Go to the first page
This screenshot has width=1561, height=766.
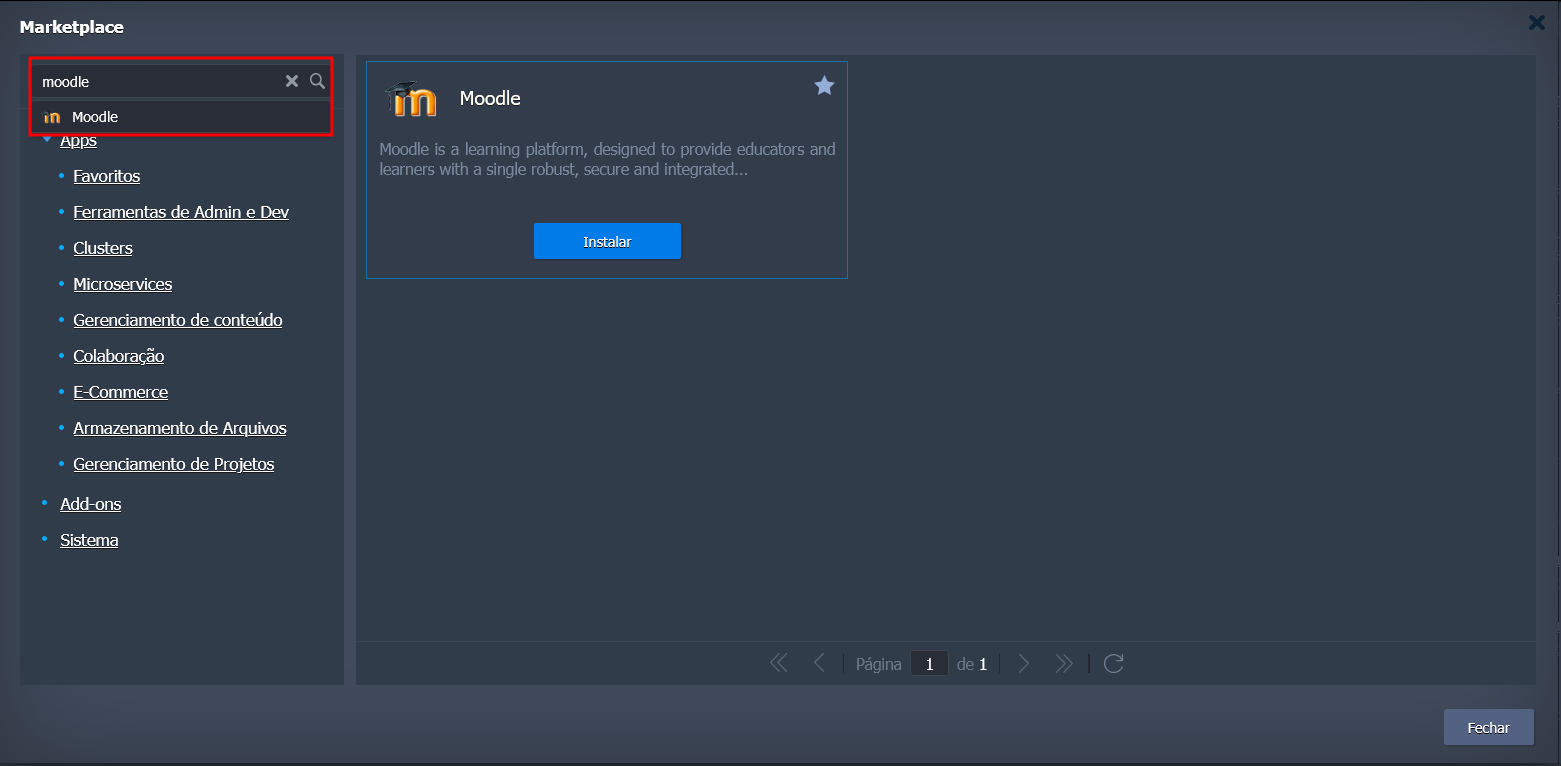(x=779, y=663)
